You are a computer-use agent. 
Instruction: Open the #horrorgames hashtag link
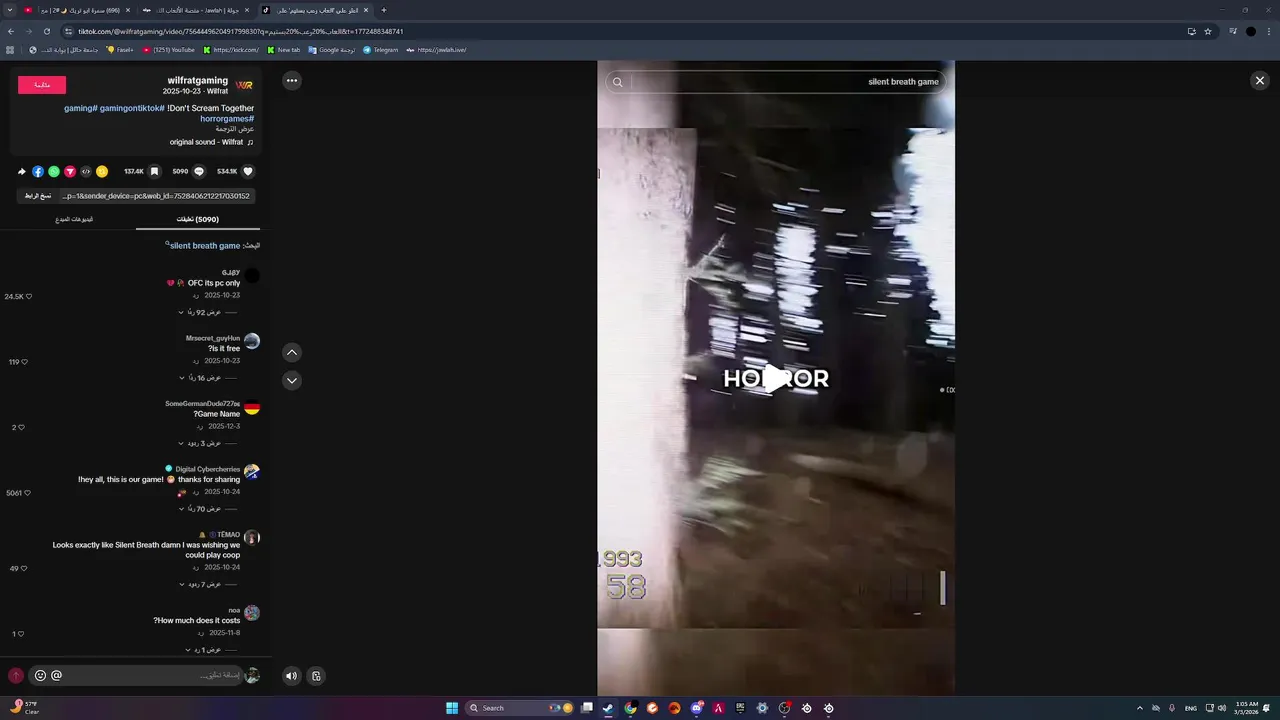tap(227, 118)
